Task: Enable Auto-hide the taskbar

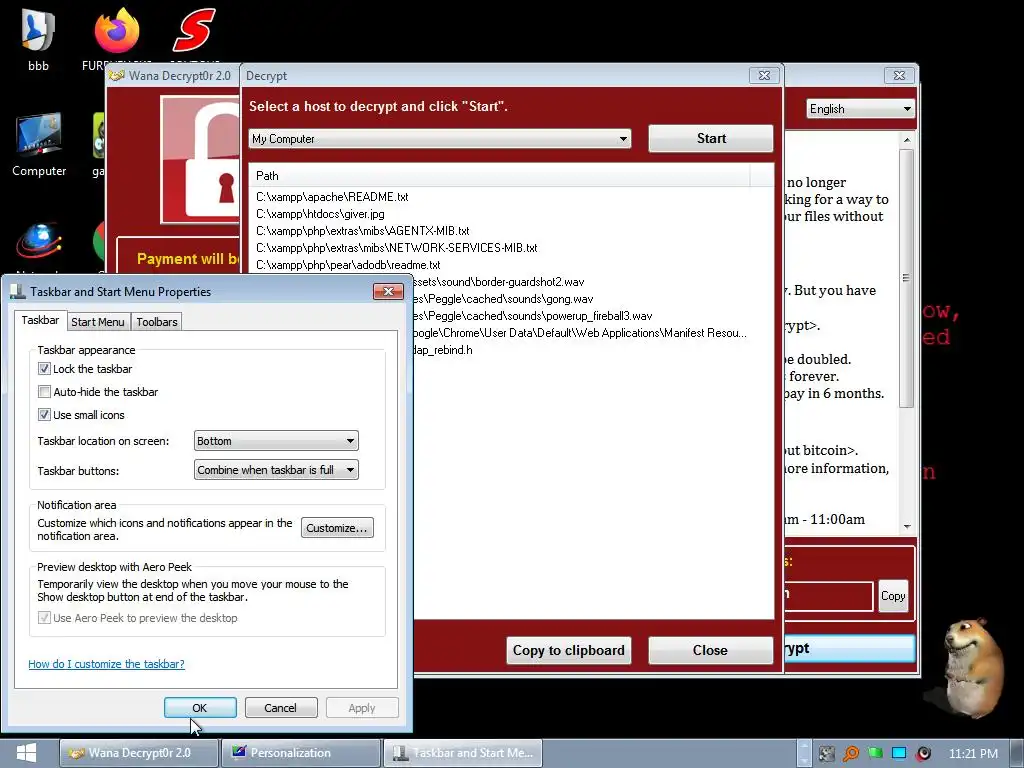Action: tap(44, 392)
